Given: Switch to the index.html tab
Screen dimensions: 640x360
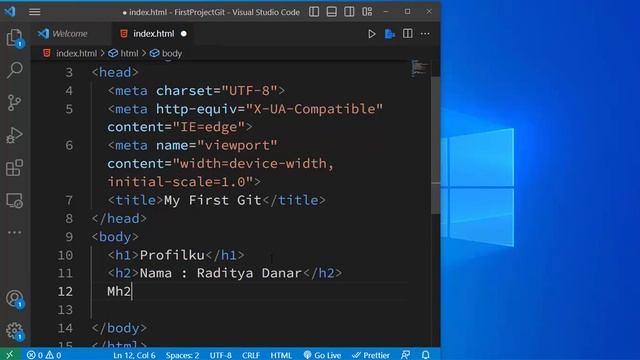Looking at the screenshot, I should click(x=153, y=33).
